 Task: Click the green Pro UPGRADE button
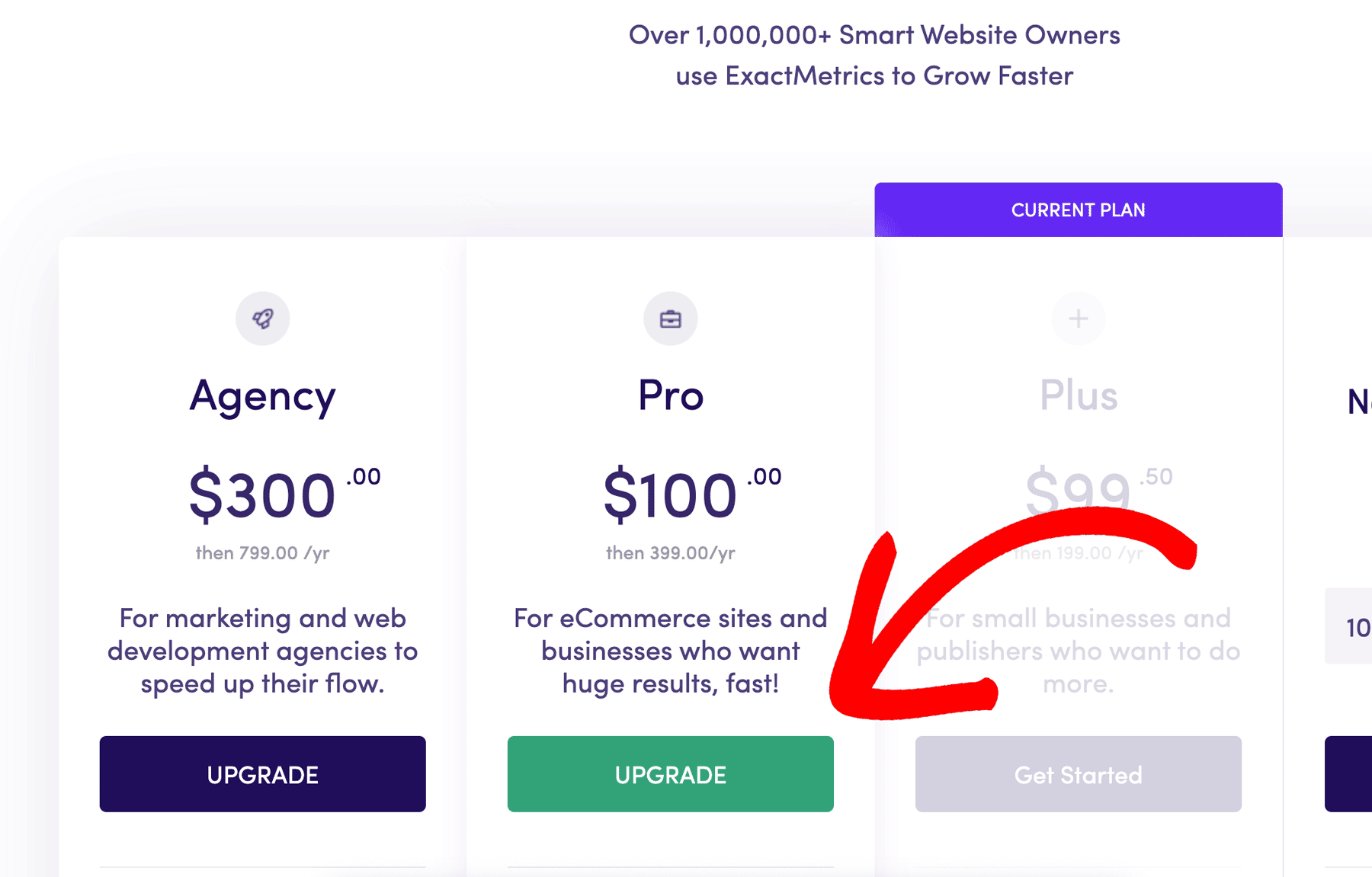[x=670, y=774]
